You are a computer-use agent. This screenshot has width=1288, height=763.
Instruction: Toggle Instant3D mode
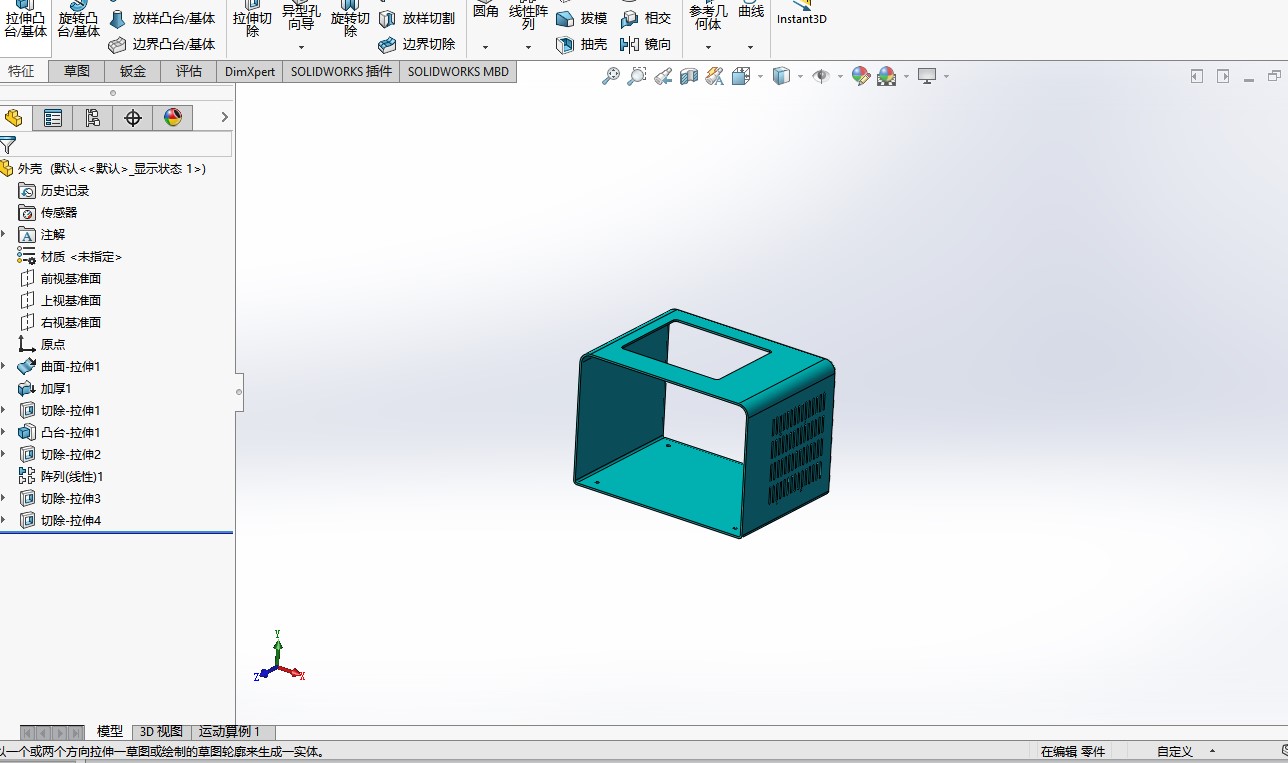(x=802, y=13)
